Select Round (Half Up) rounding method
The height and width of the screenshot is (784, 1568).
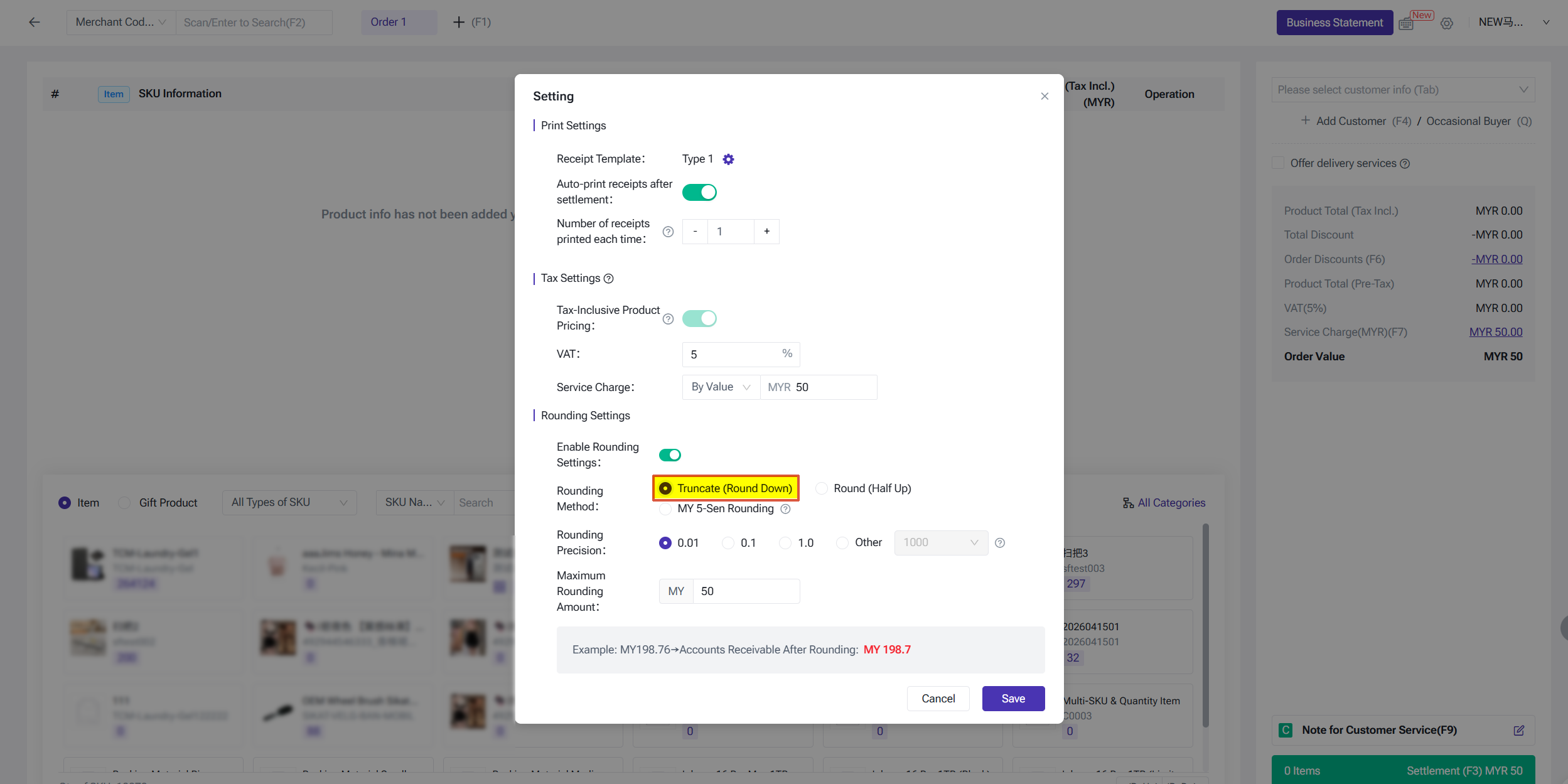pyautogui.click(x=822, y=488)
